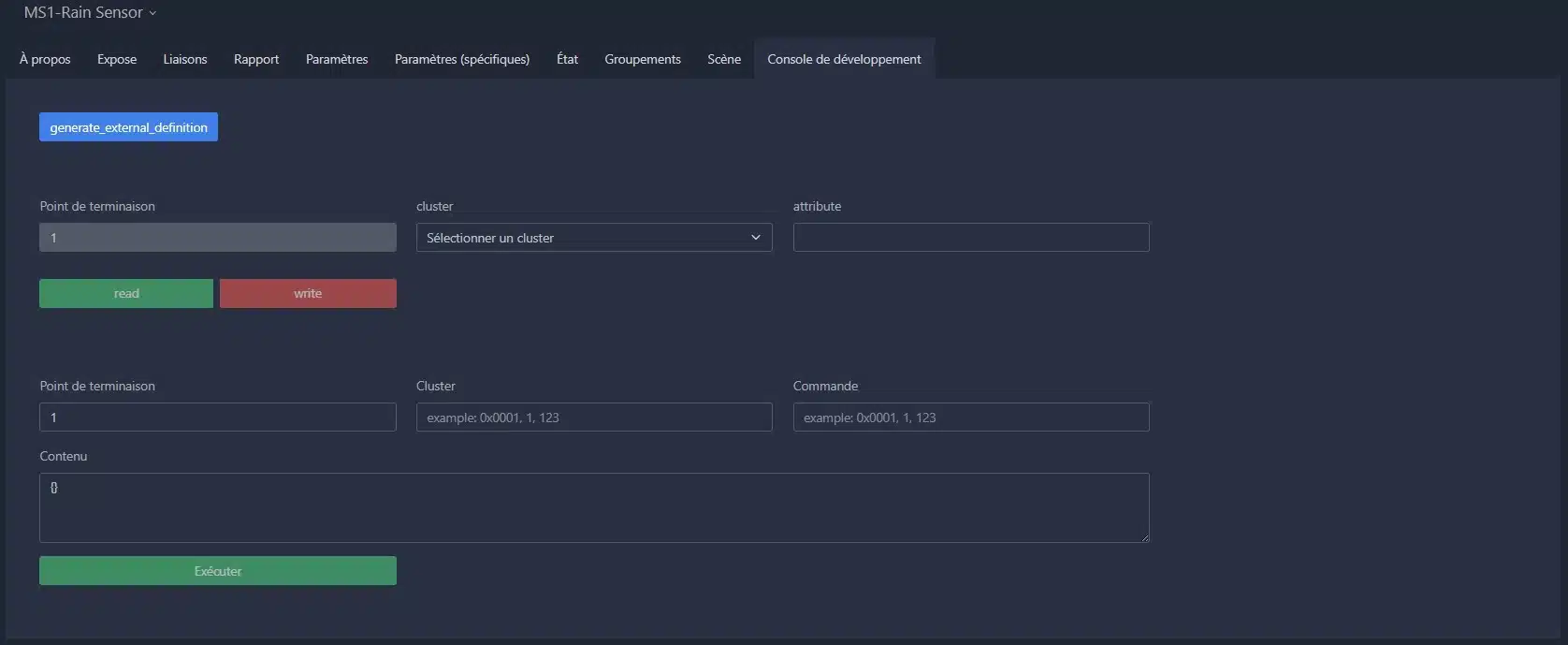Go to the Groupements tab
The height and width of the screenshot is (645, 1568).
(643, 59)
